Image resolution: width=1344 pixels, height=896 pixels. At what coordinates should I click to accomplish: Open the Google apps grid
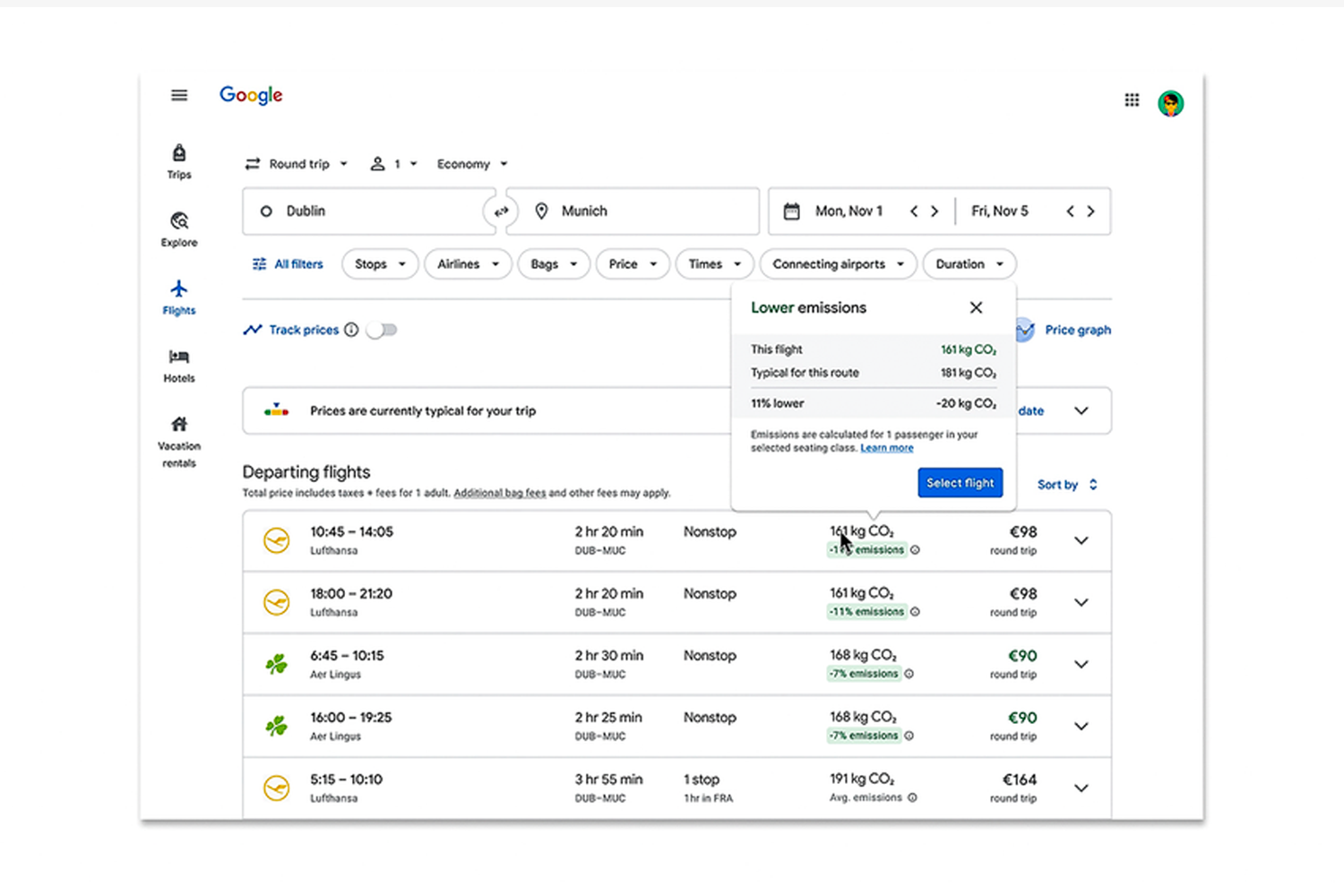click(x=1132, y=100)
